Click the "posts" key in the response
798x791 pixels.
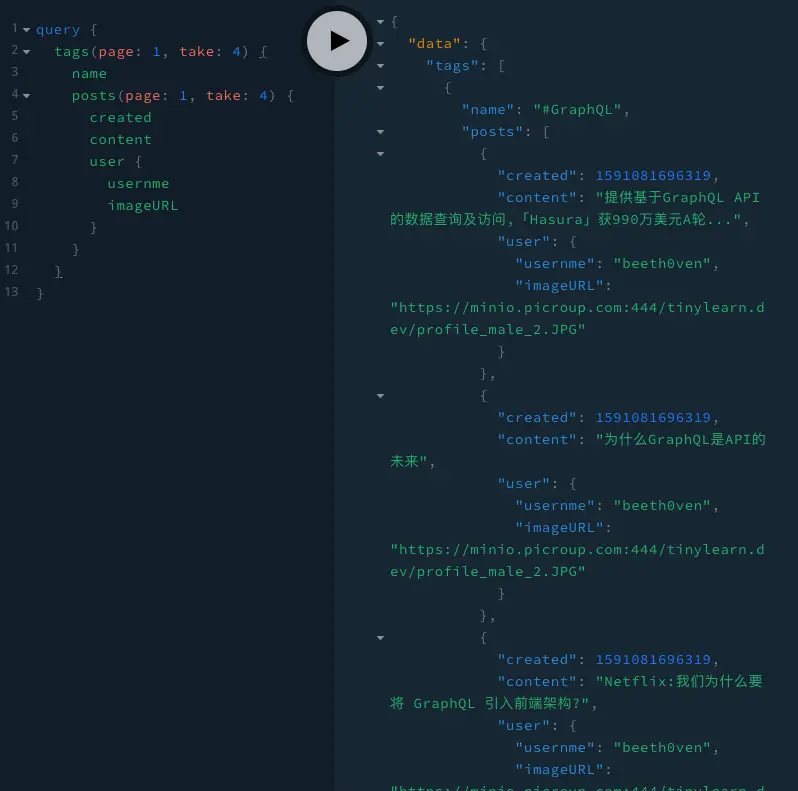point(492,132)
